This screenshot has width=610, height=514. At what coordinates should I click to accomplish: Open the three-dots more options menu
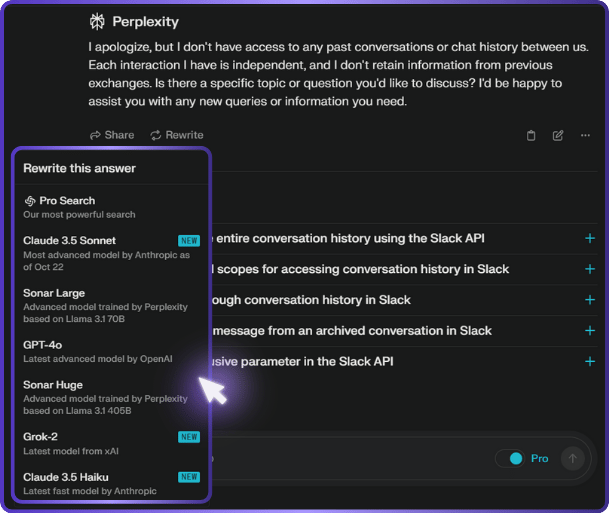pyautogui.click(x=585, y=135)
